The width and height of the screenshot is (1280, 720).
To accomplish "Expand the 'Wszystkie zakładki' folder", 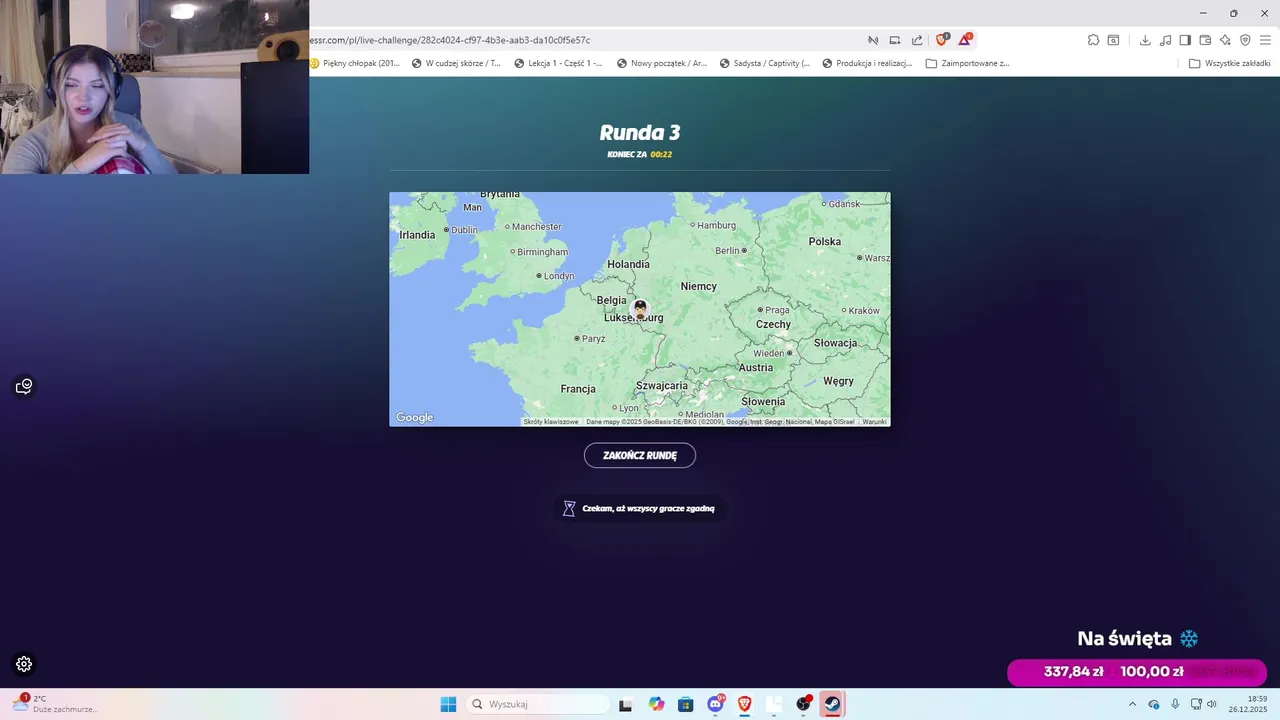I will click(x=1230, y=63).
